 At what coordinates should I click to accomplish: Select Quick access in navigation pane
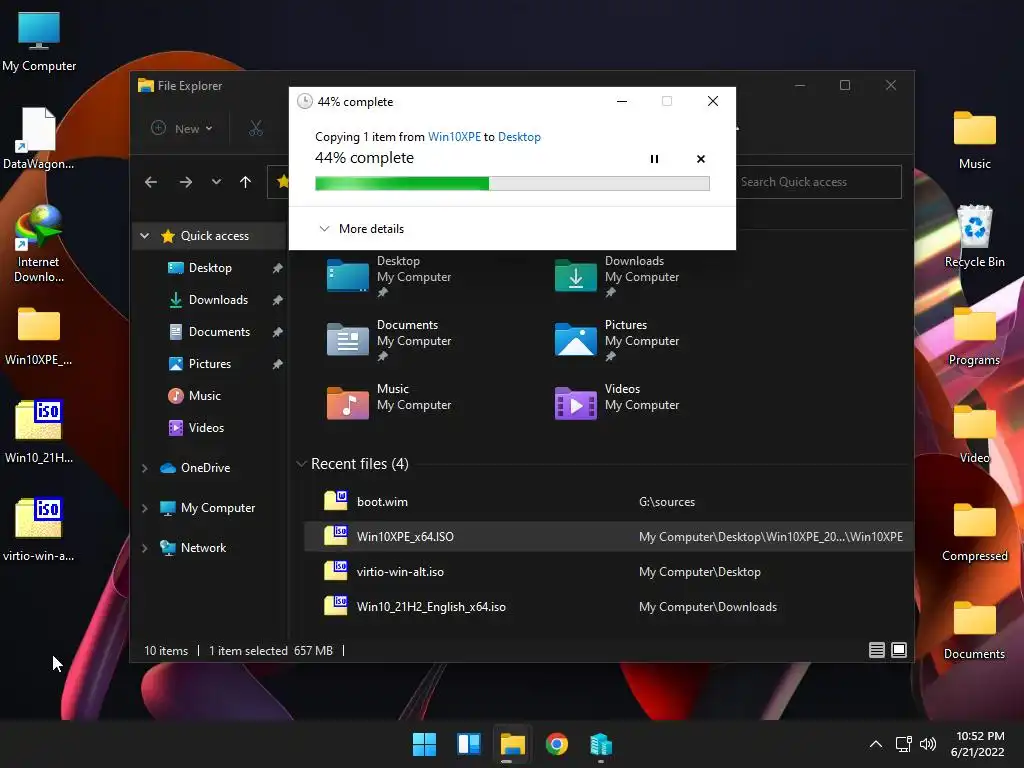click(x=215, y=236)
